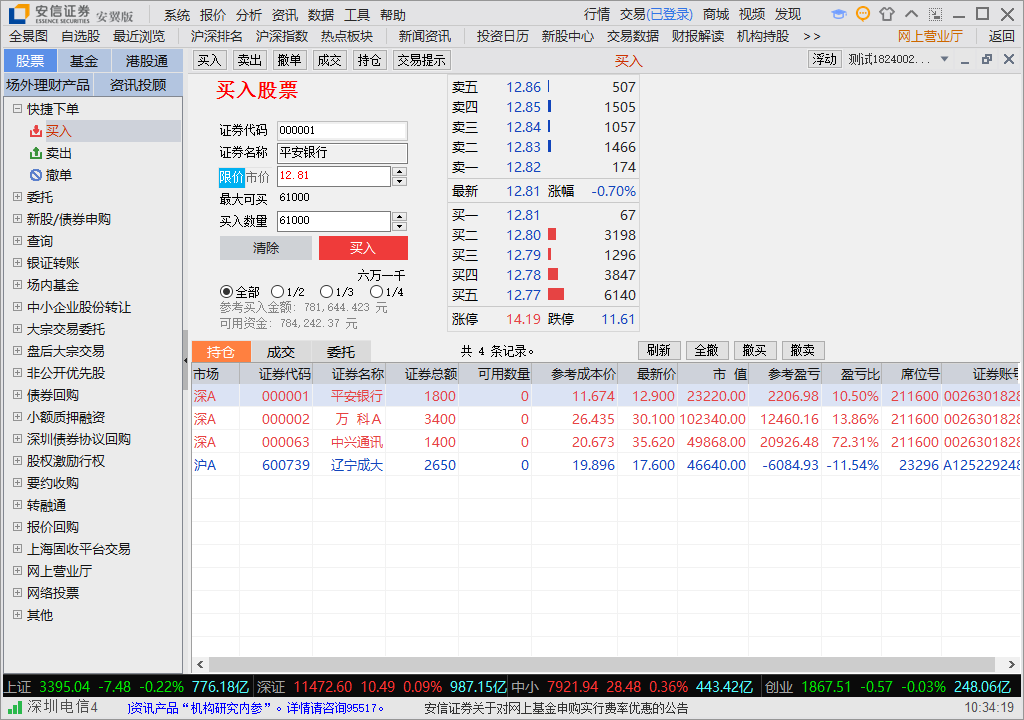Screen dimensions: 1024x720
Task: Expand the 网络投票 tree node
Action: (18, 592)
